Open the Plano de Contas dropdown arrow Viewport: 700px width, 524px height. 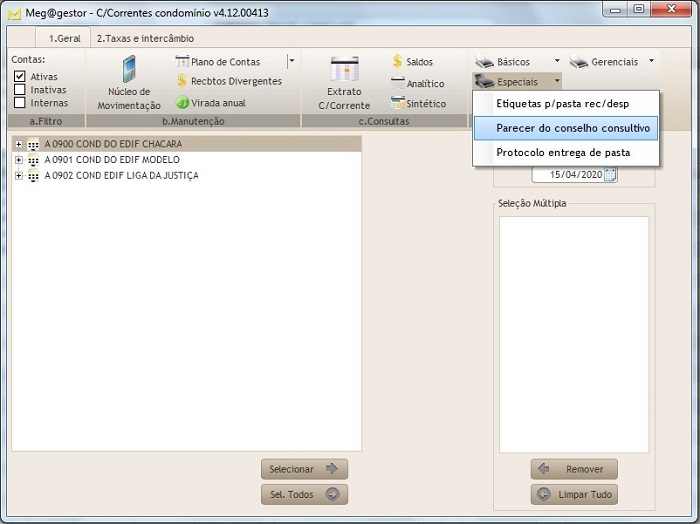pyautogui.click(x=291, y=61)
